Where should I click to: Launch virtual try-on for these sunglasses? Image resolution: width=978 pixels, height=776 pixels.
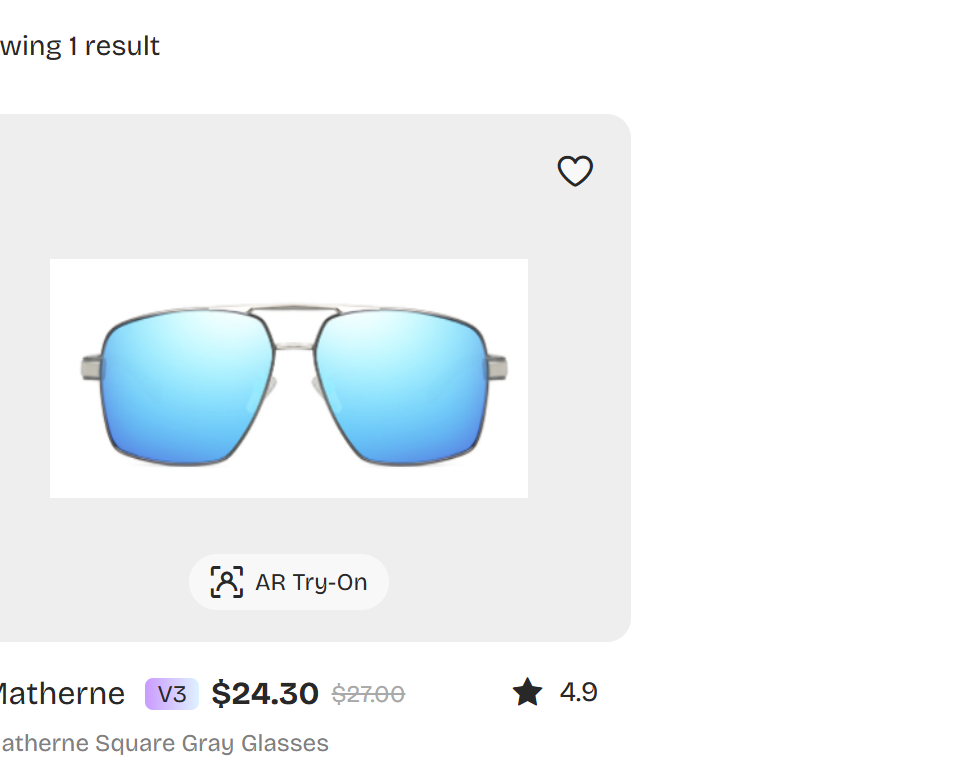(x=289, y=581)
